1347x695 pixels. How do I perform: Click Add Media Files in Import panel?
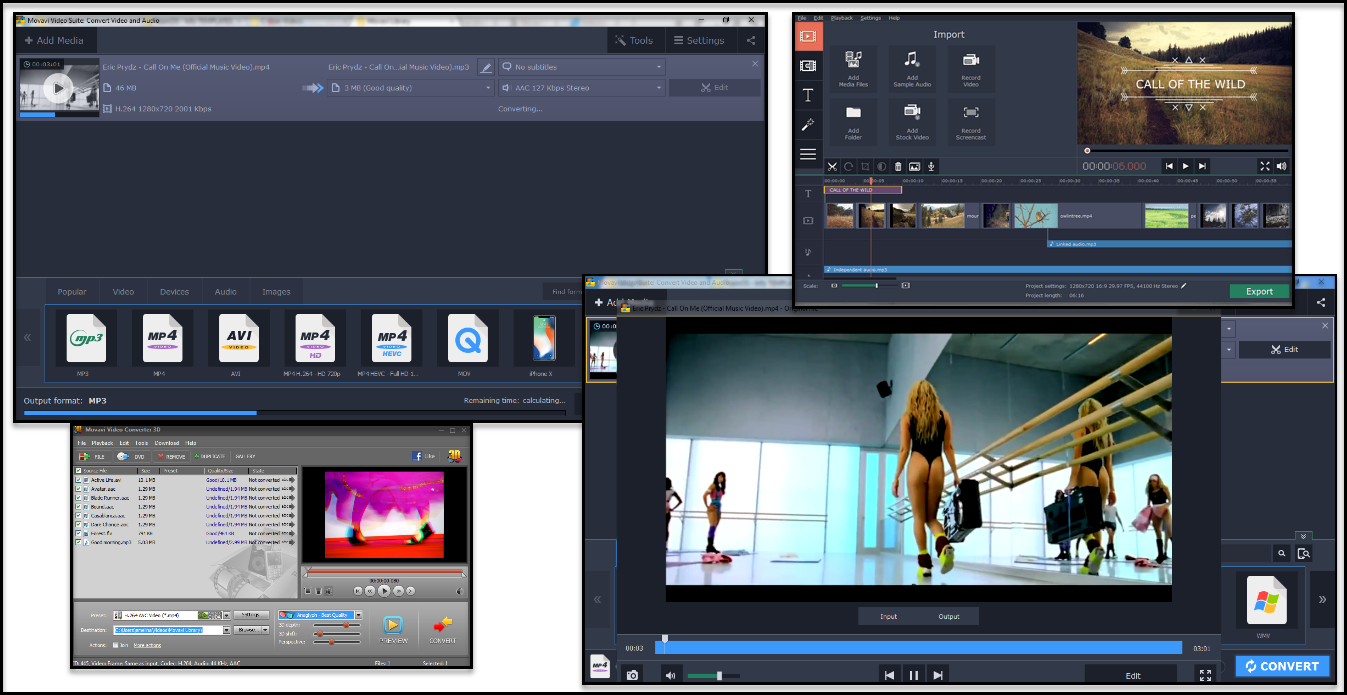[853, 69]
